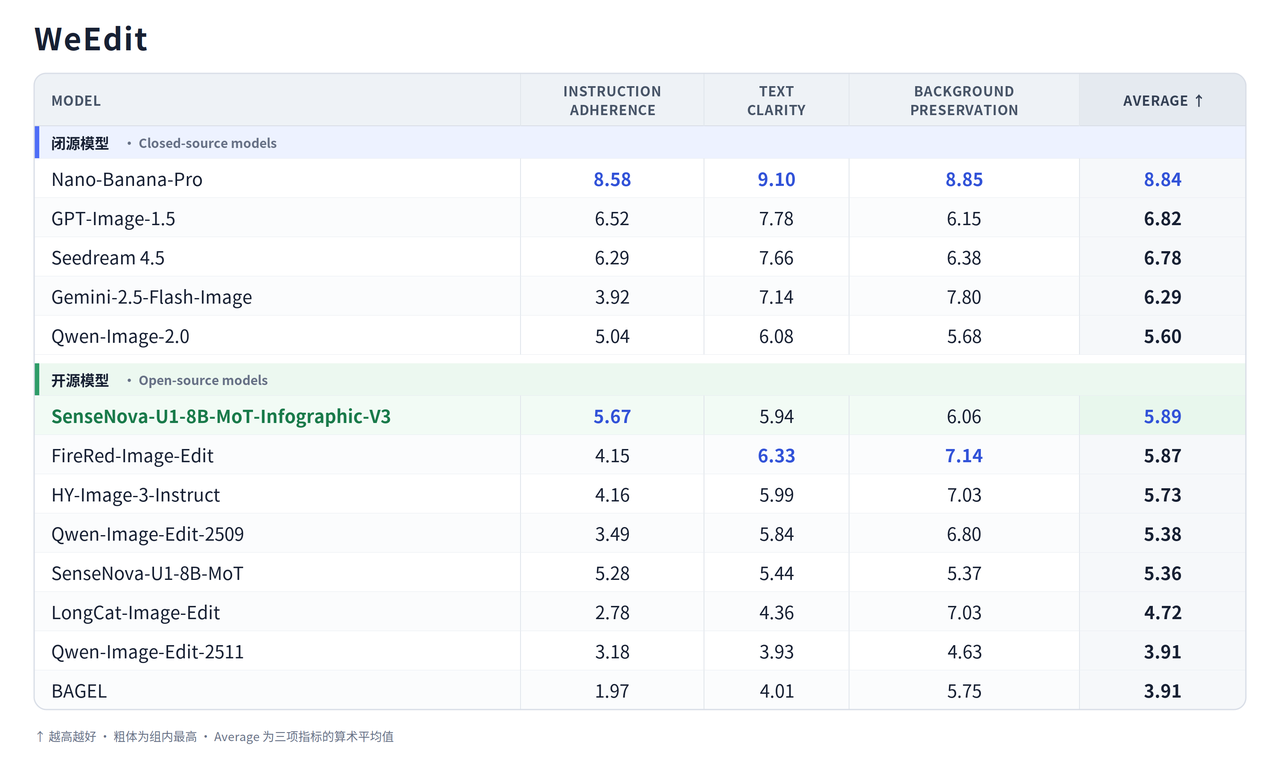Sort by the Average column header

coord(1162,100)
